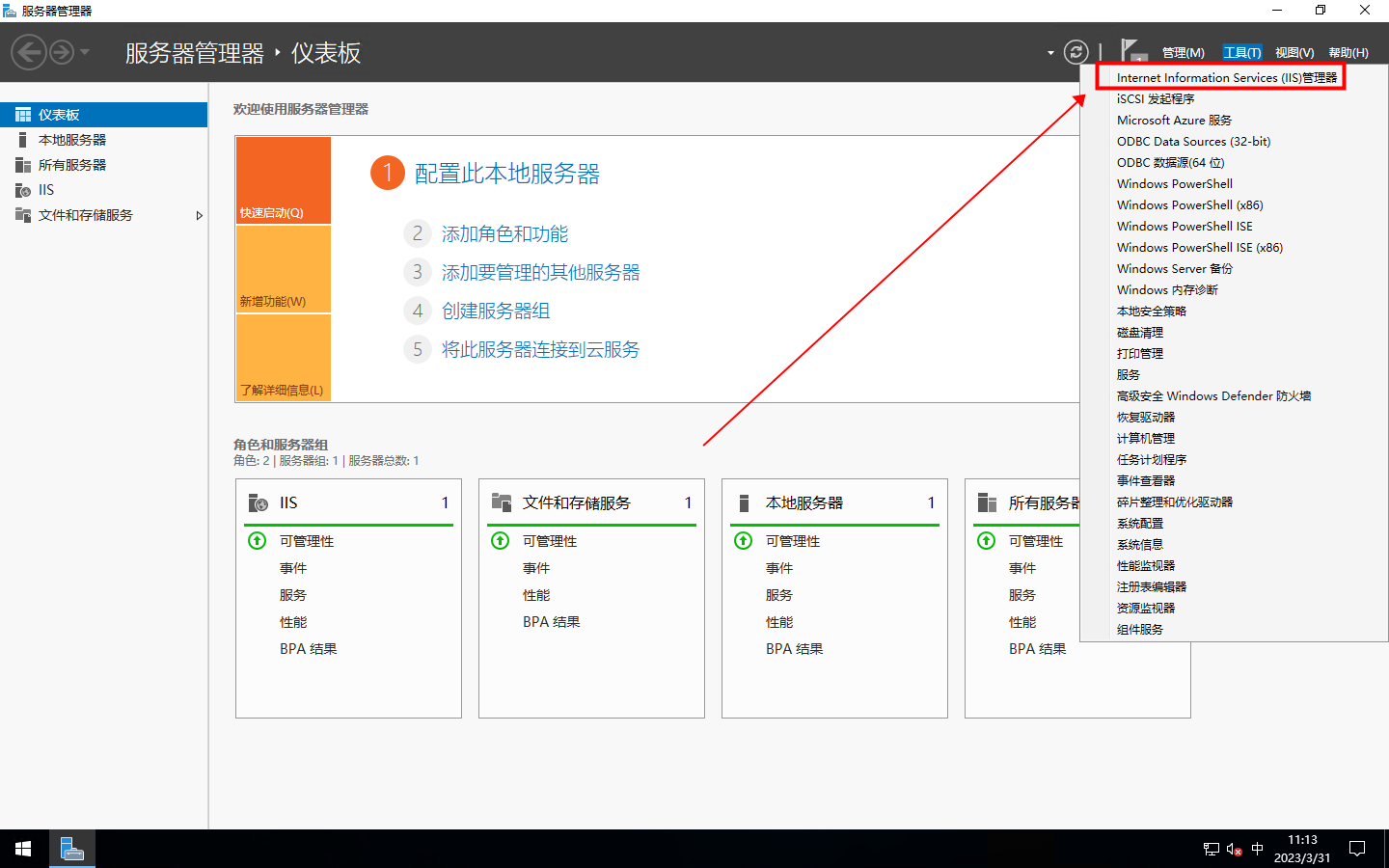
Task: Click 本地服务器 tile icon
Action: (744, 502)
